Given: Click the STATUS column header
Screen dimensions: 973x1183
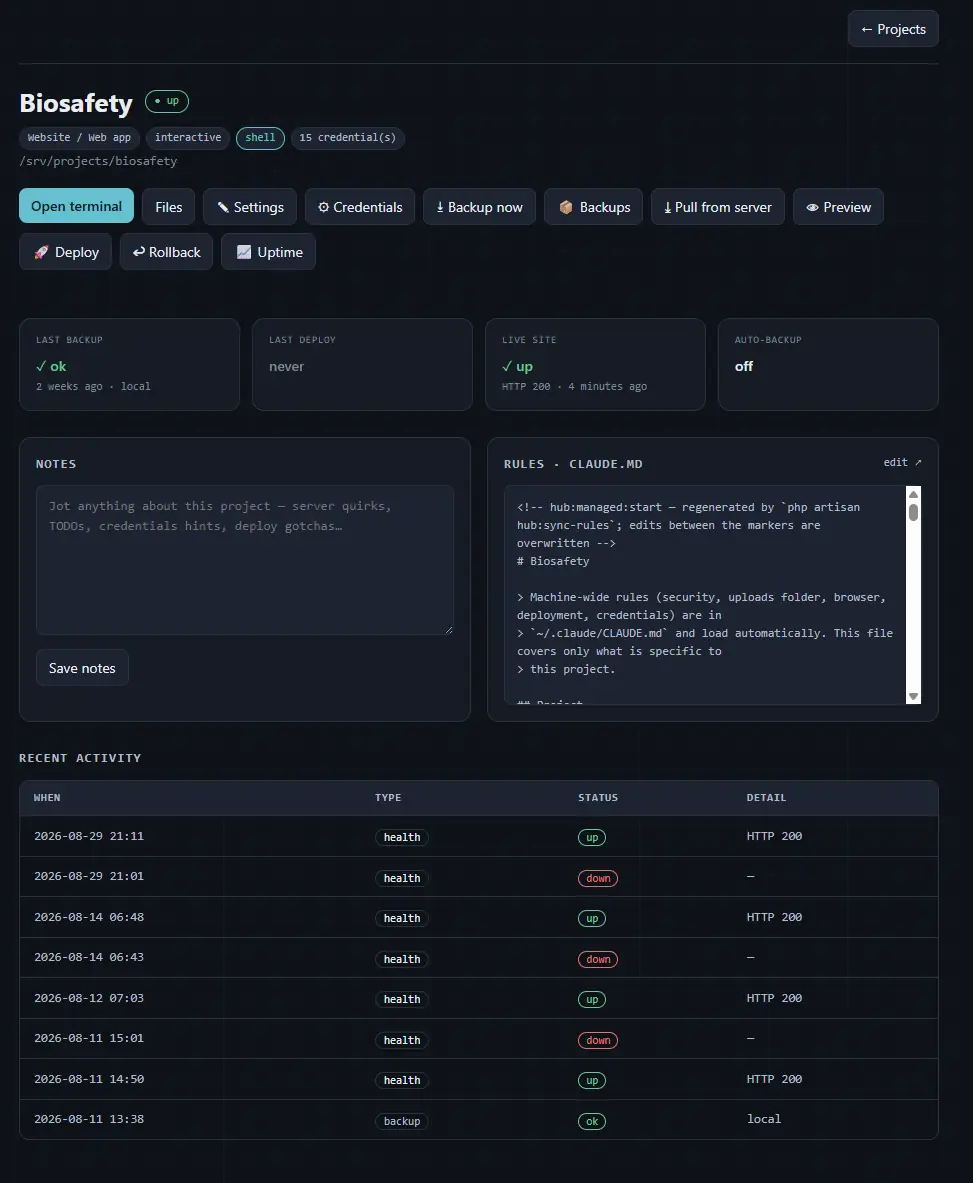Looking at the screenshot, I should (x=598, y=797).
